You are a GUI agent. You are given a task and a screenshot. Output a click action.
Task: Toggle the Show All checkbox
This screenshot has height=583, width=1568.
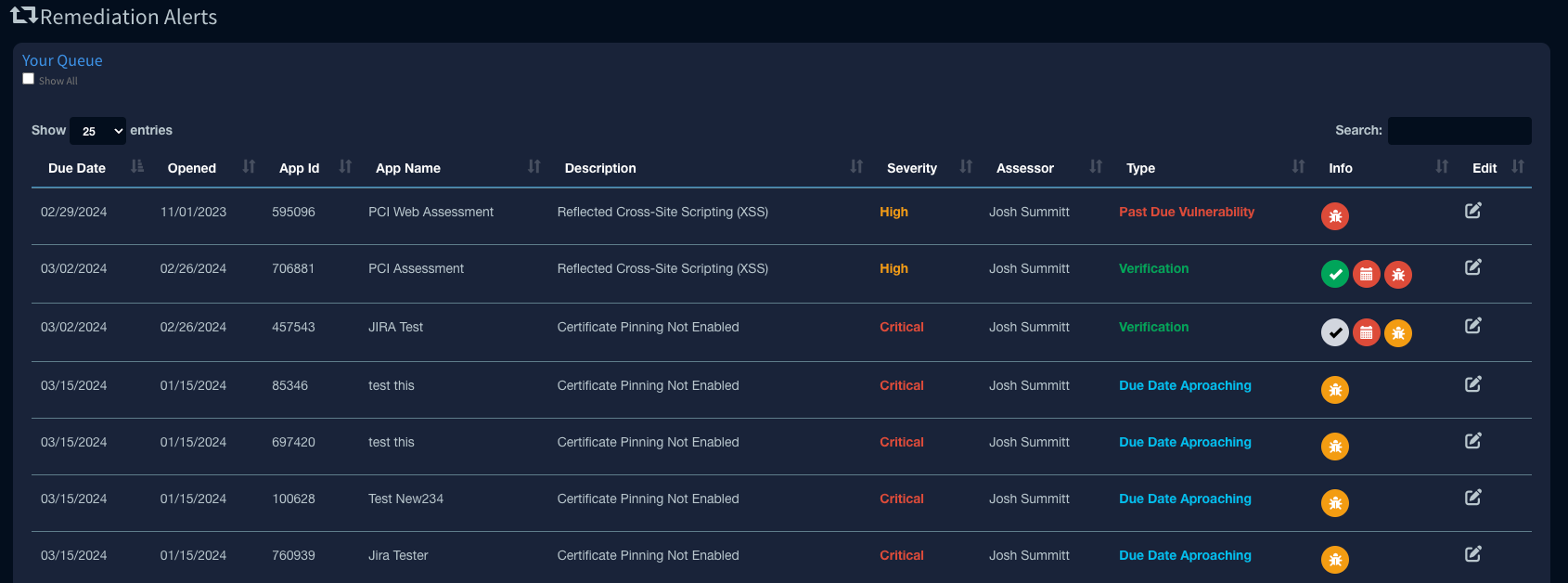29,79
